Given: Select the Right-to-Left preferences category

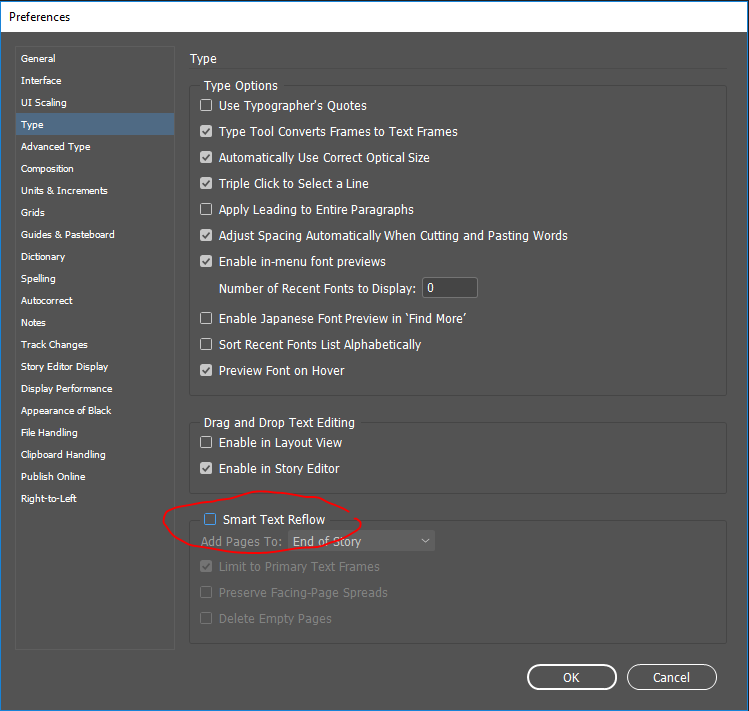Looking at the screenshot, I should (48, 499).
